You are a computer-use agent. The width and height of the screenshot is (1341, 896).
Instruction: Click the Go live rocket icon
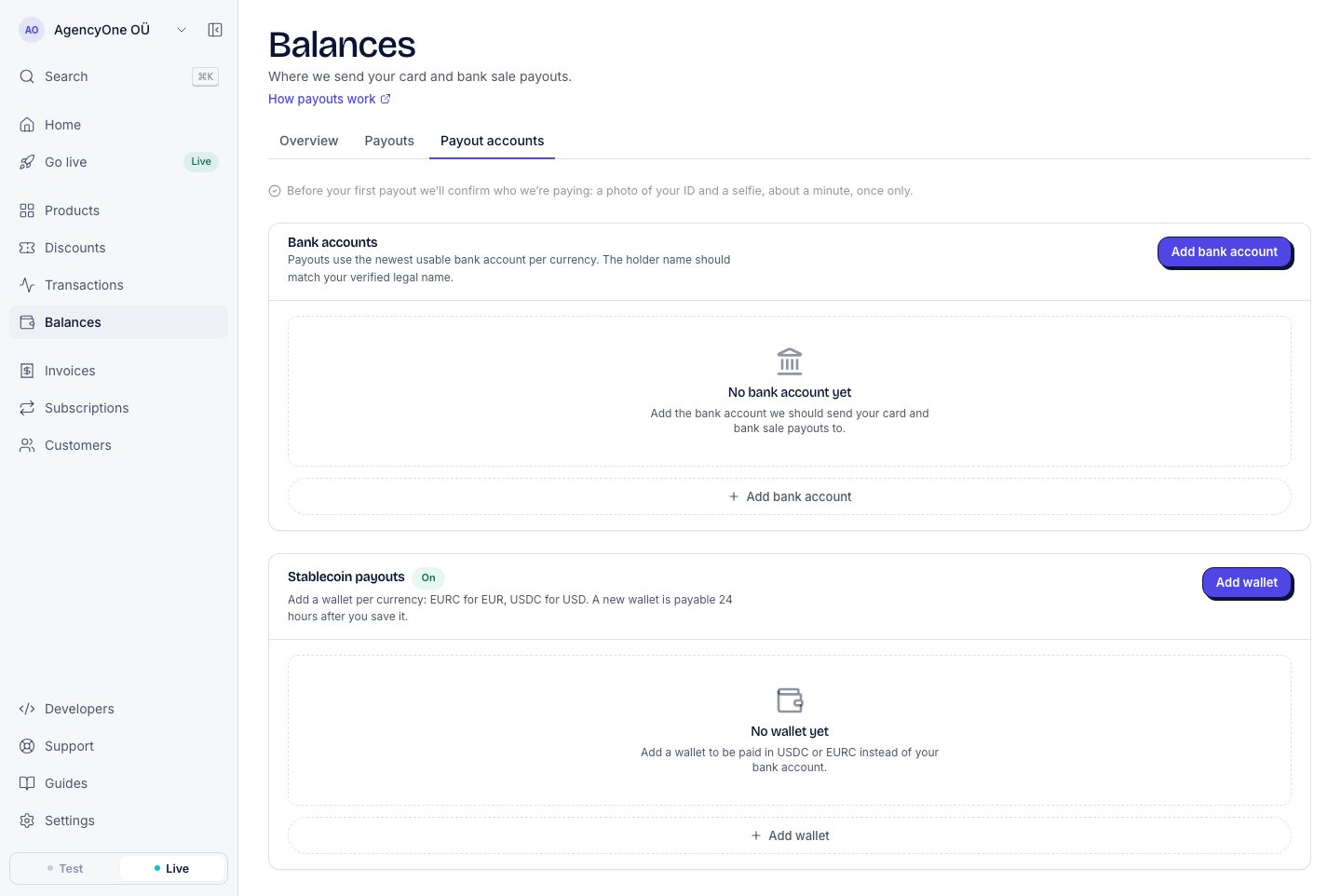(x=27, y=162)
